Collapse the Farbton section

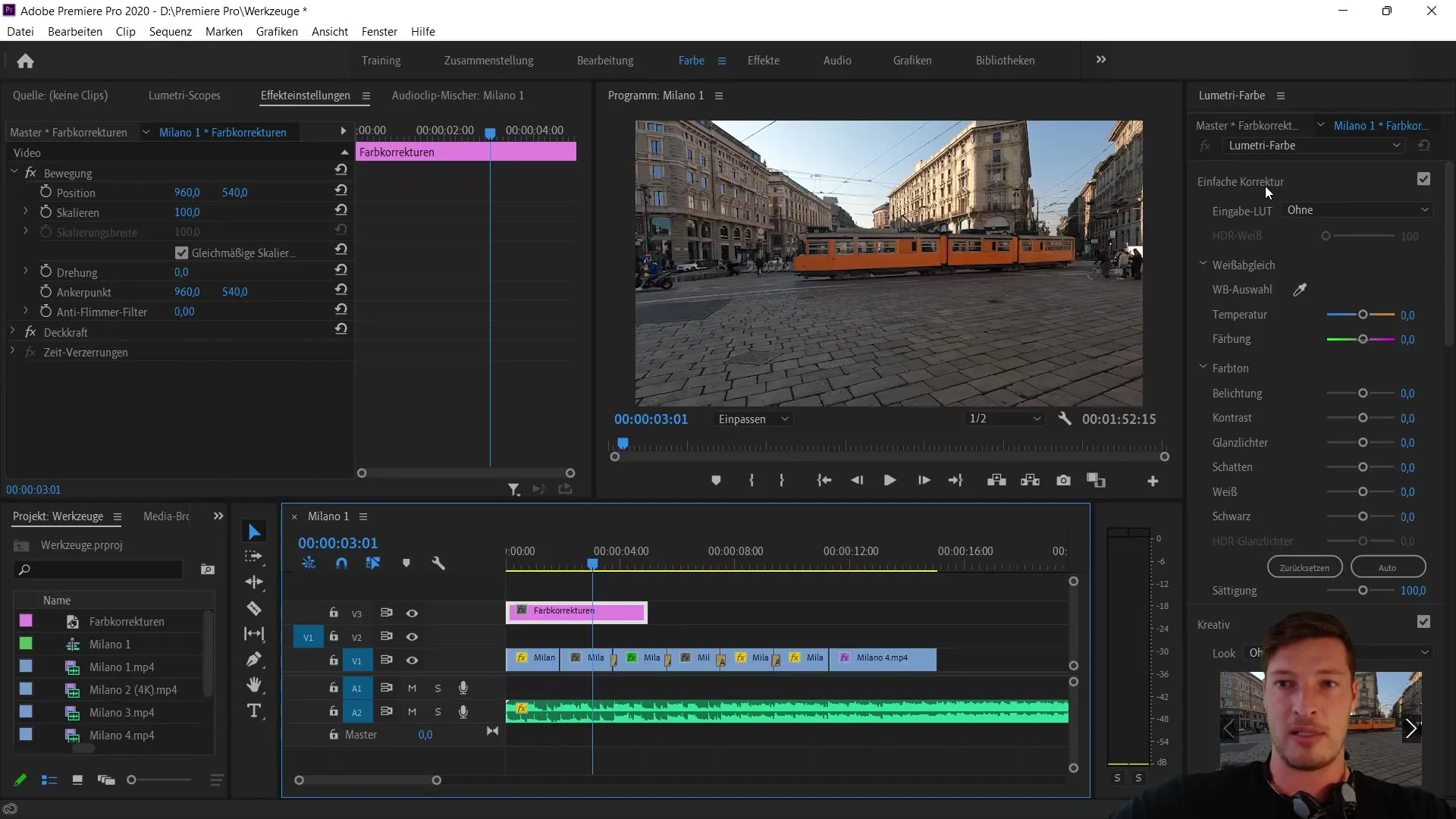(x=1203, y=368)
